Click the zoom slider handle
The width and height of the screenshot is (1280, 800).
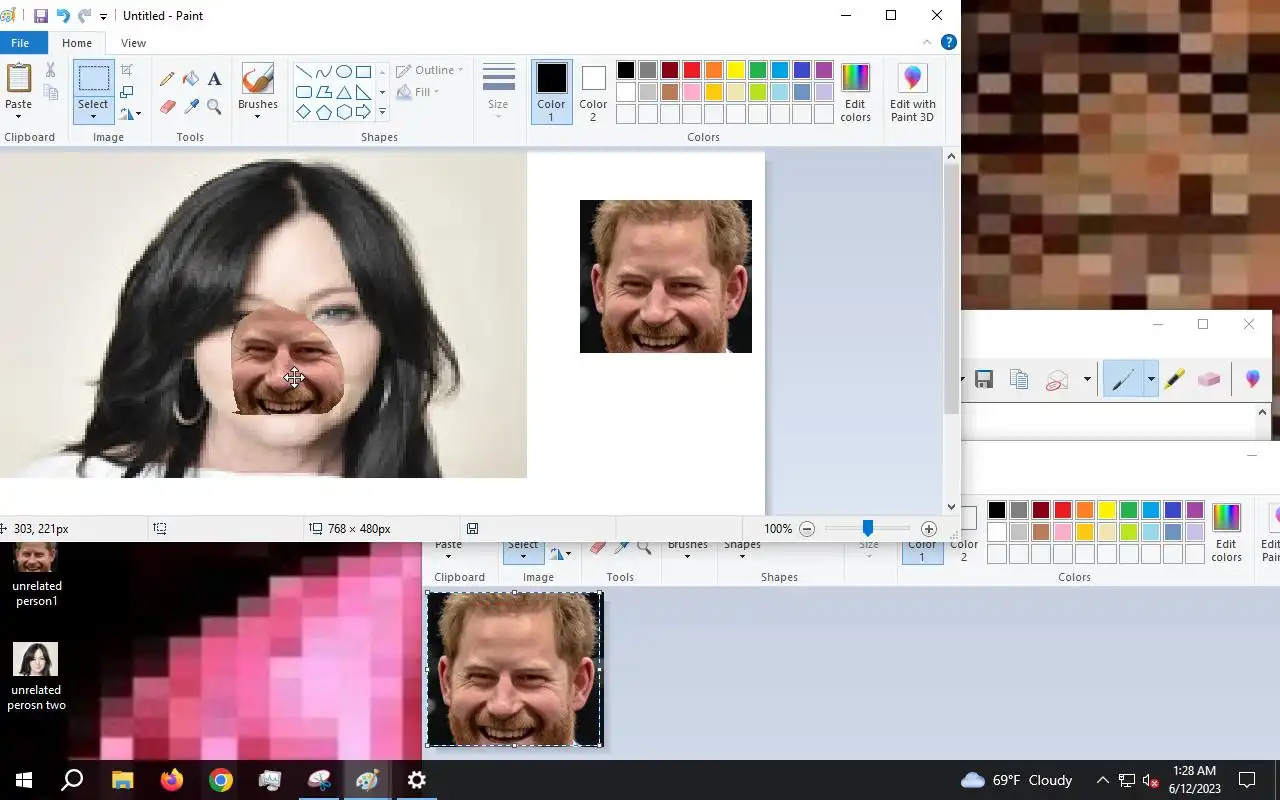867,528
